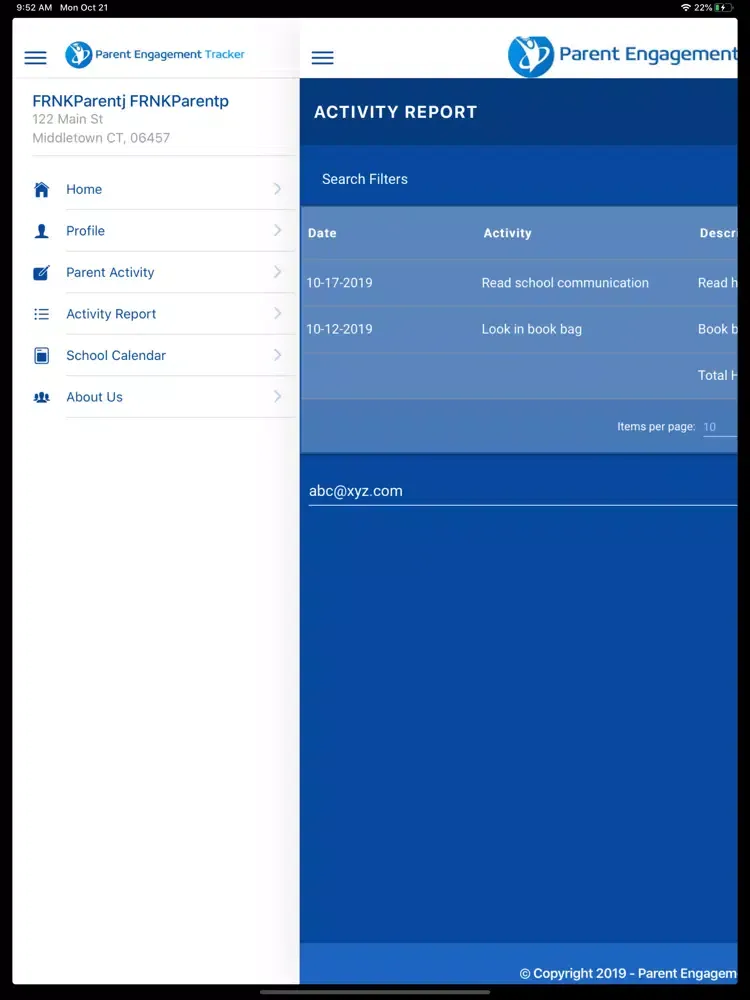Screen dimensions: 750x1000
Task: Tap the hamburger menu in the sidebar header
Action: pos(35,57)
